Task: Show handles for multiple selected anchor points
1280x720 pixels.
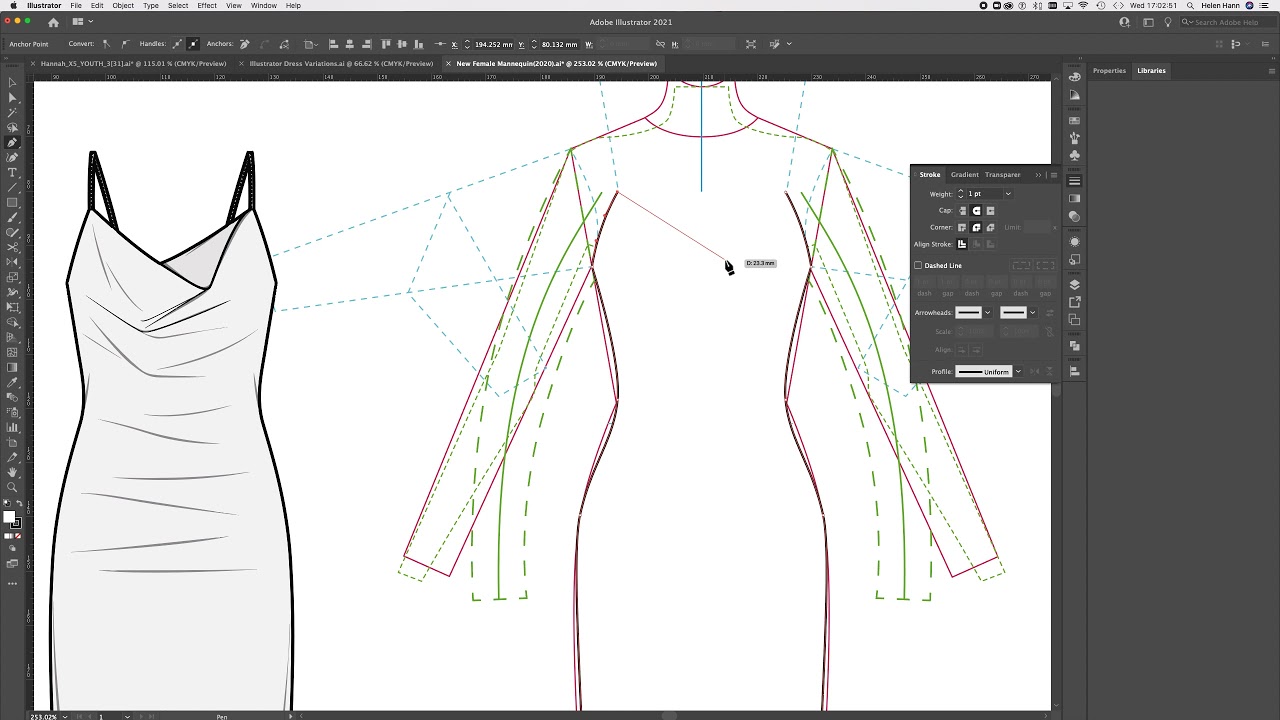Action: coord(176,44)
